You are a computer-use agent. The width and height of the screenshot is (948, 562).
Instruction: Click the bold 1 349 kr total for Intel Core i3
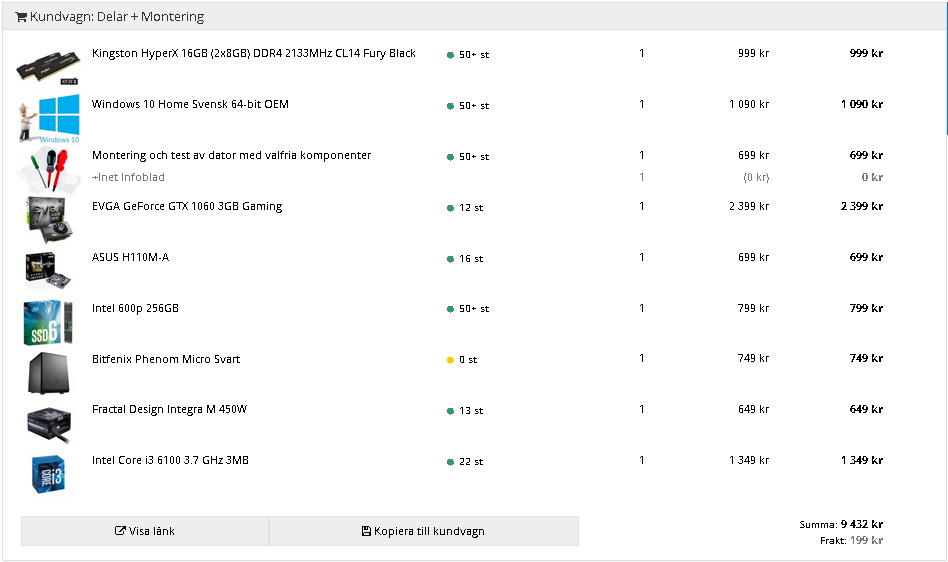[x=862, y=460]
